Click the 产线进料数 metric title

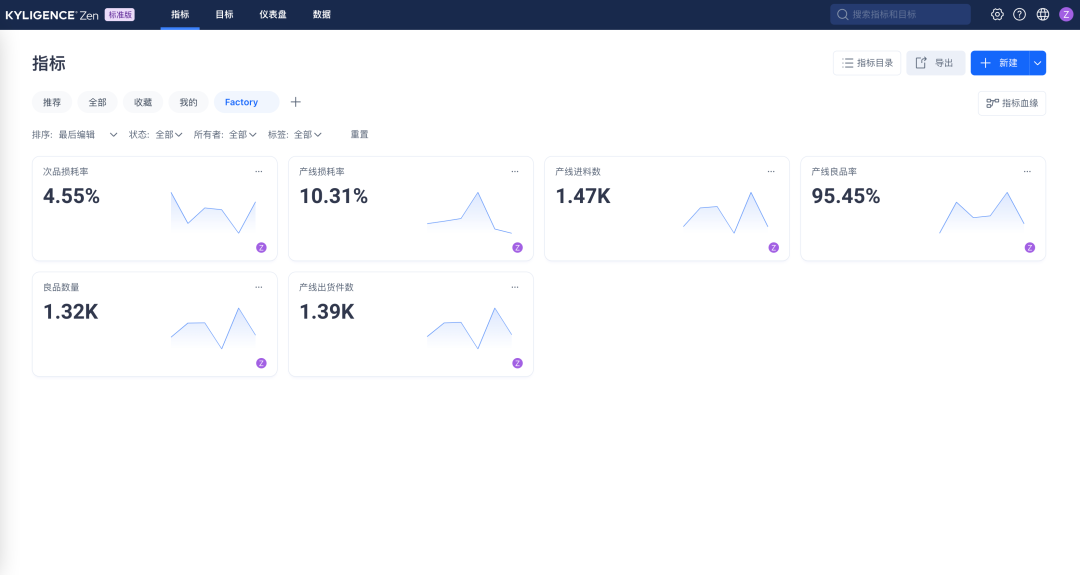[578, 172]
